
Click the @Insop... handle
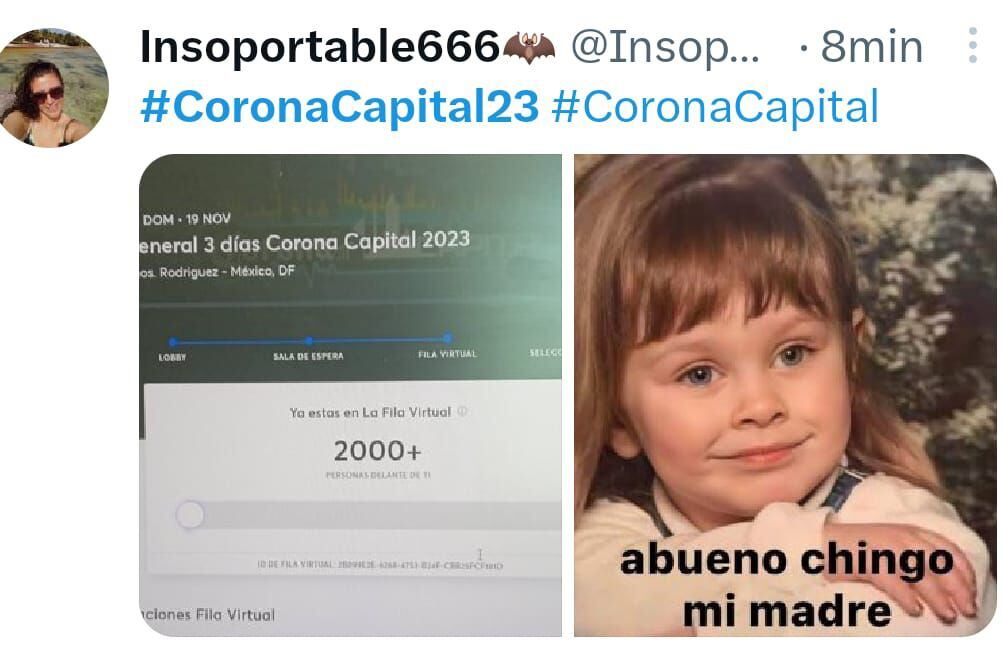665,47
